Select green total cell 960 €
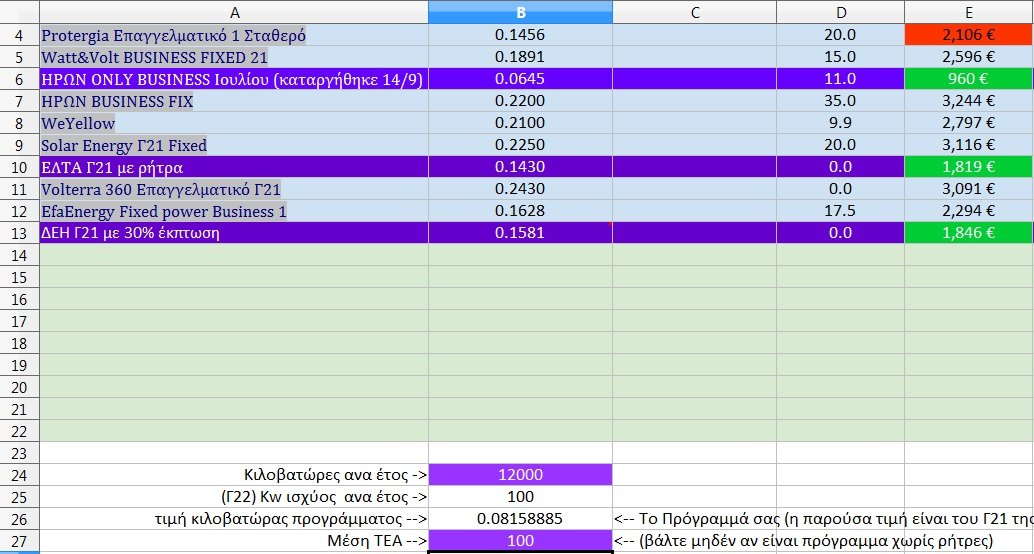 (969, 79)
